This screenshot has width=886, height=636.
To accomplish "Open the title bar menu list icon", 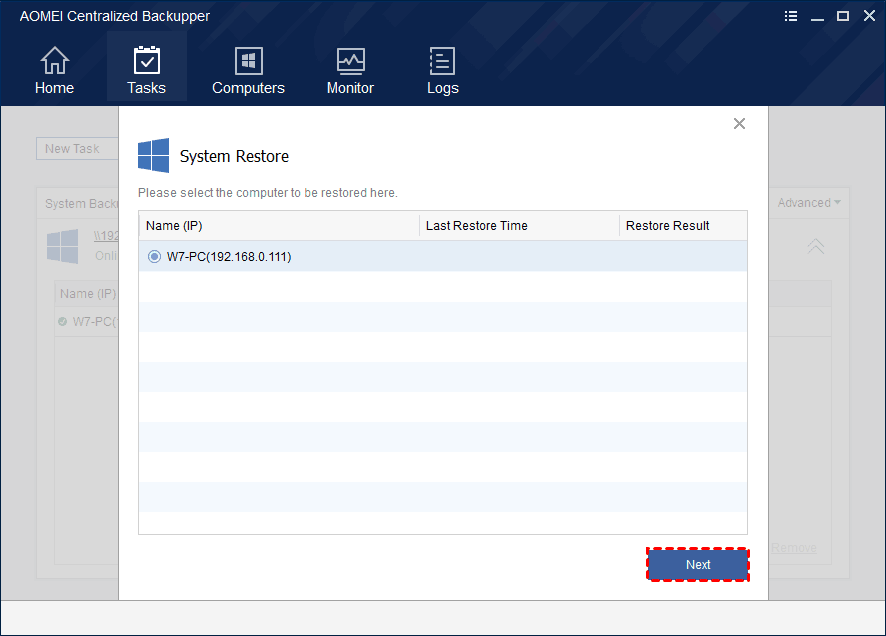I will [x=791, y=16].
